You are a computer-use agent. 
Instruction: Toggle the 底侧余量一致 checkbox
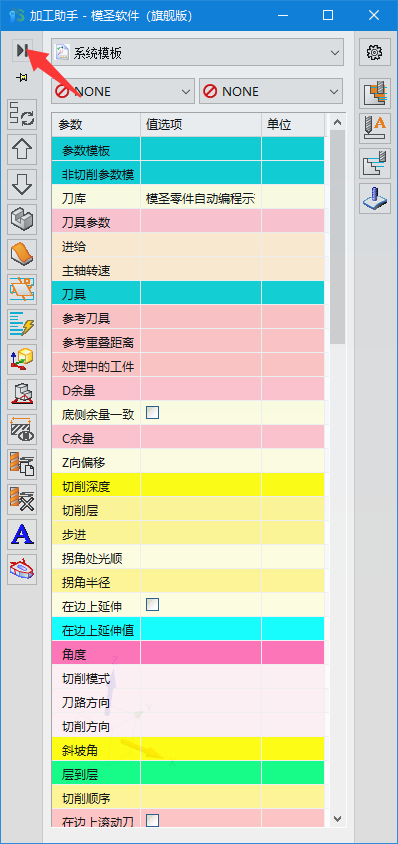point(153,413)
